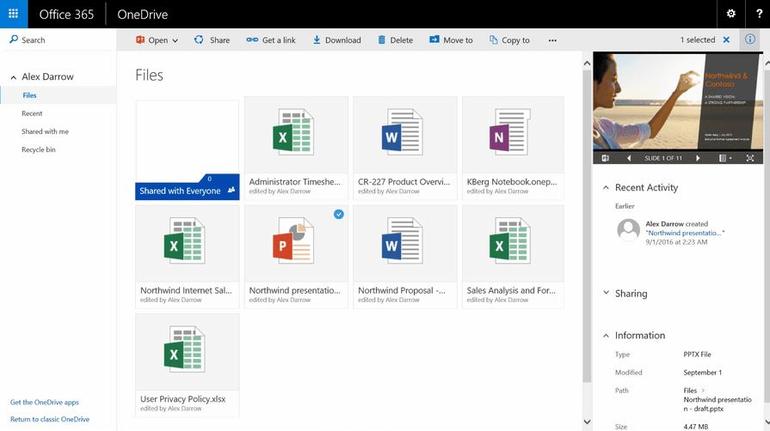Uncheck the Northwind presentation selection checkmark
Viewport: 770px width, 431px height.
coord(339,214)
